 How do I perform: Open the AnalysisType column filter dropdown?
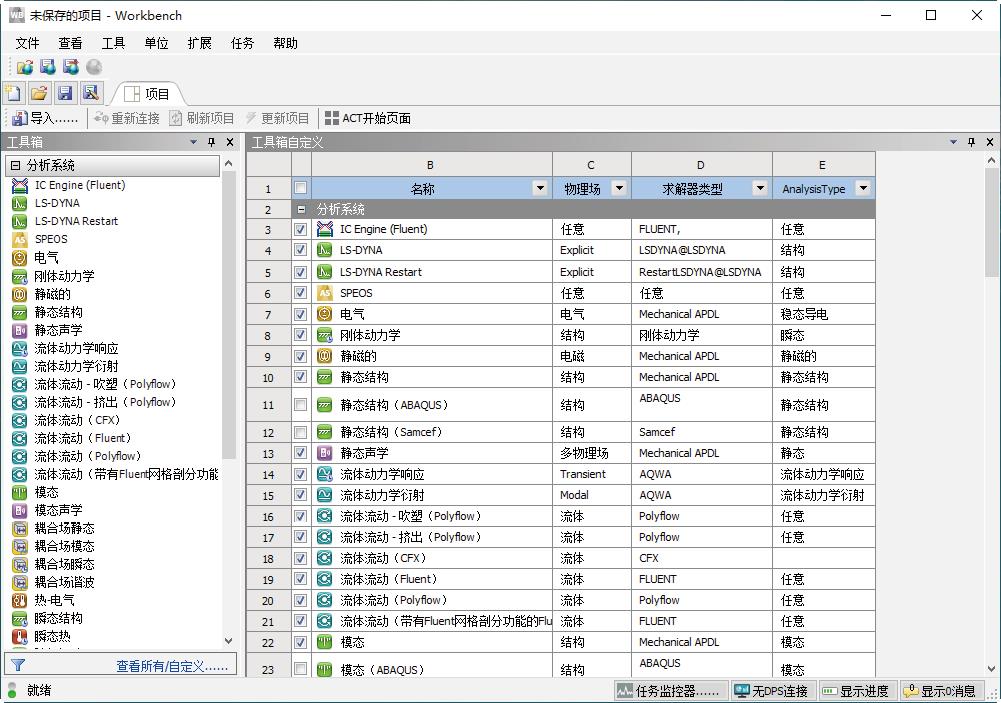[863, 188]
